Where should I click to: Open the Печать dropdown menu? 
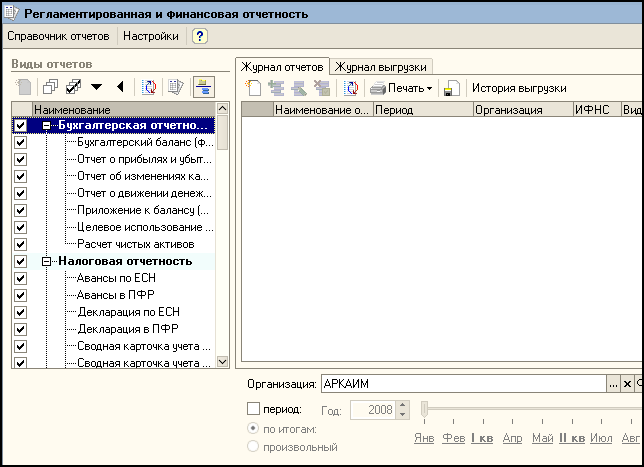(x=430, y=88)
